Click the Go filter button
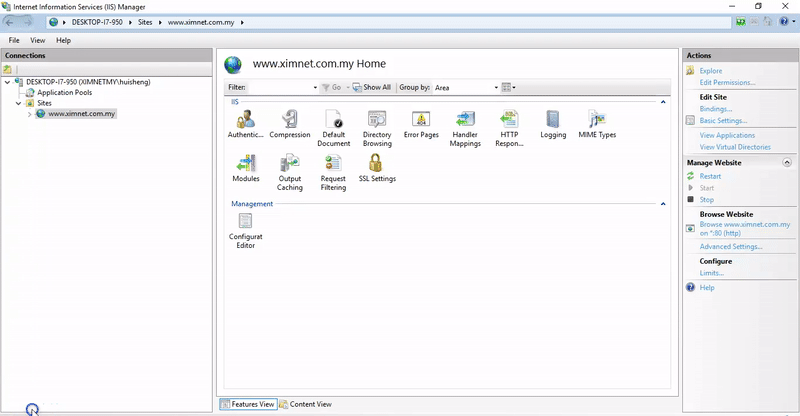This screenshot has height=416, width=800. coord(332,87)
